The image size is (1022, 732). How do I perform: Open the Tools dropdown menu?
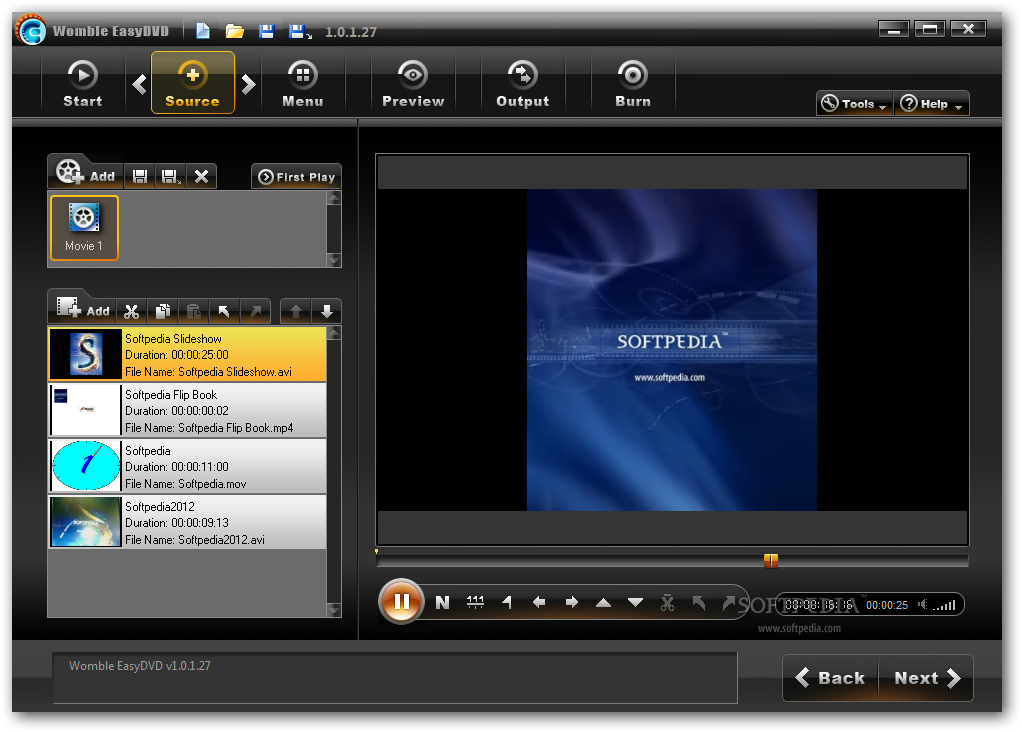[x=854, y=104]
